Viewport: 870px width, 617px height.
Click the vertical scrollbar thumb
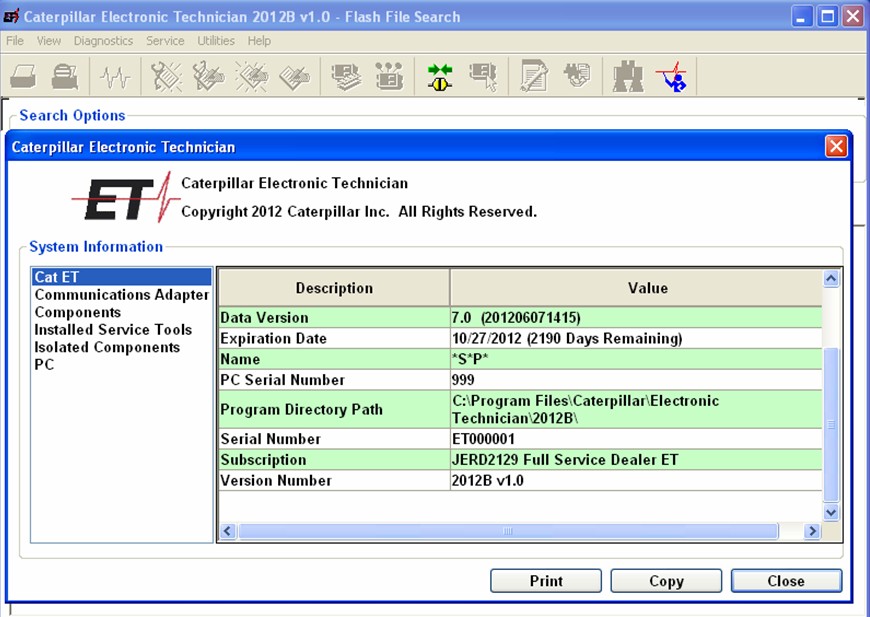[831, 425]
